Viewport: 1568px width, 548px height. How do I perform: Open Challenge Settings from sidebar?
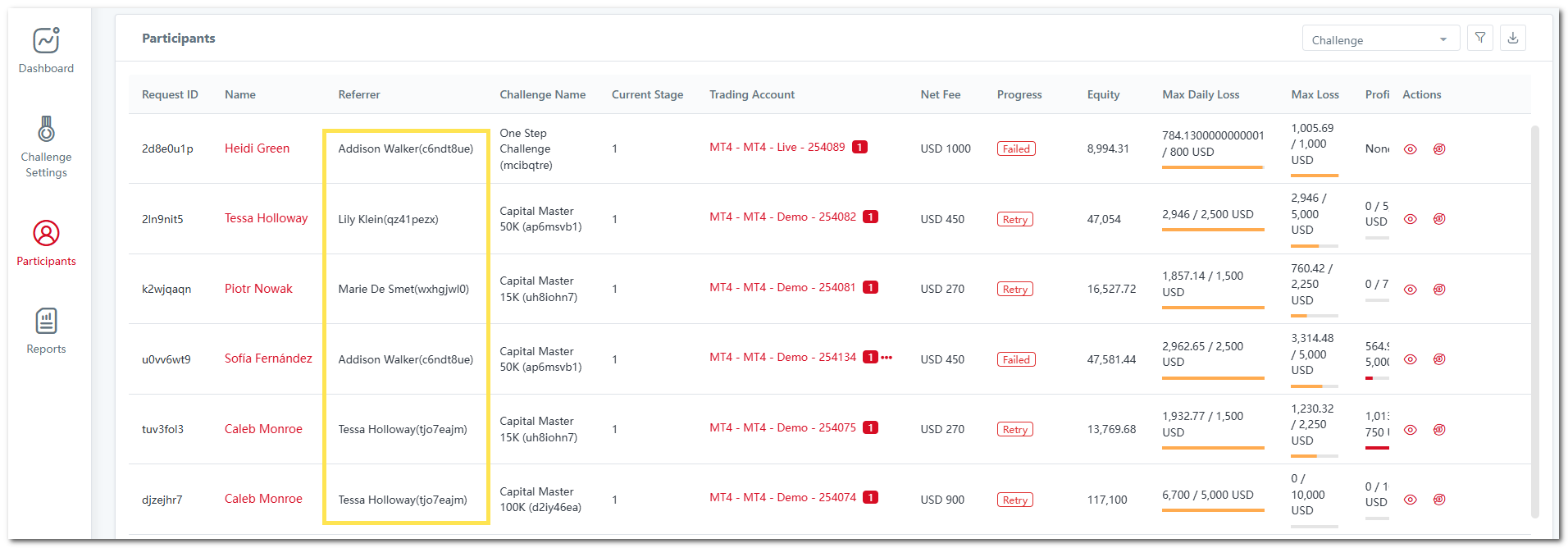46,130
